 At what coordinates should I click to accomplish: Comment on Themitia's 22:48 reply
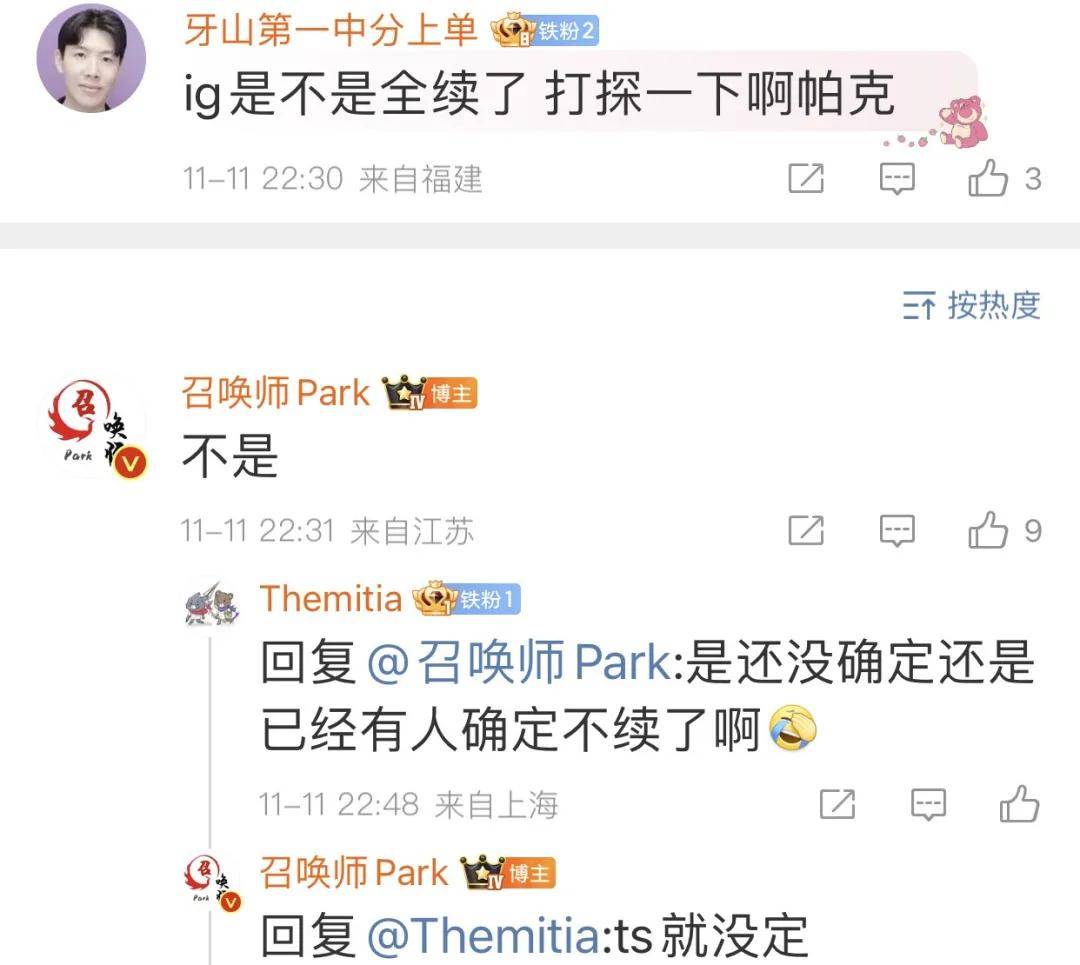(x=928, y=804)
